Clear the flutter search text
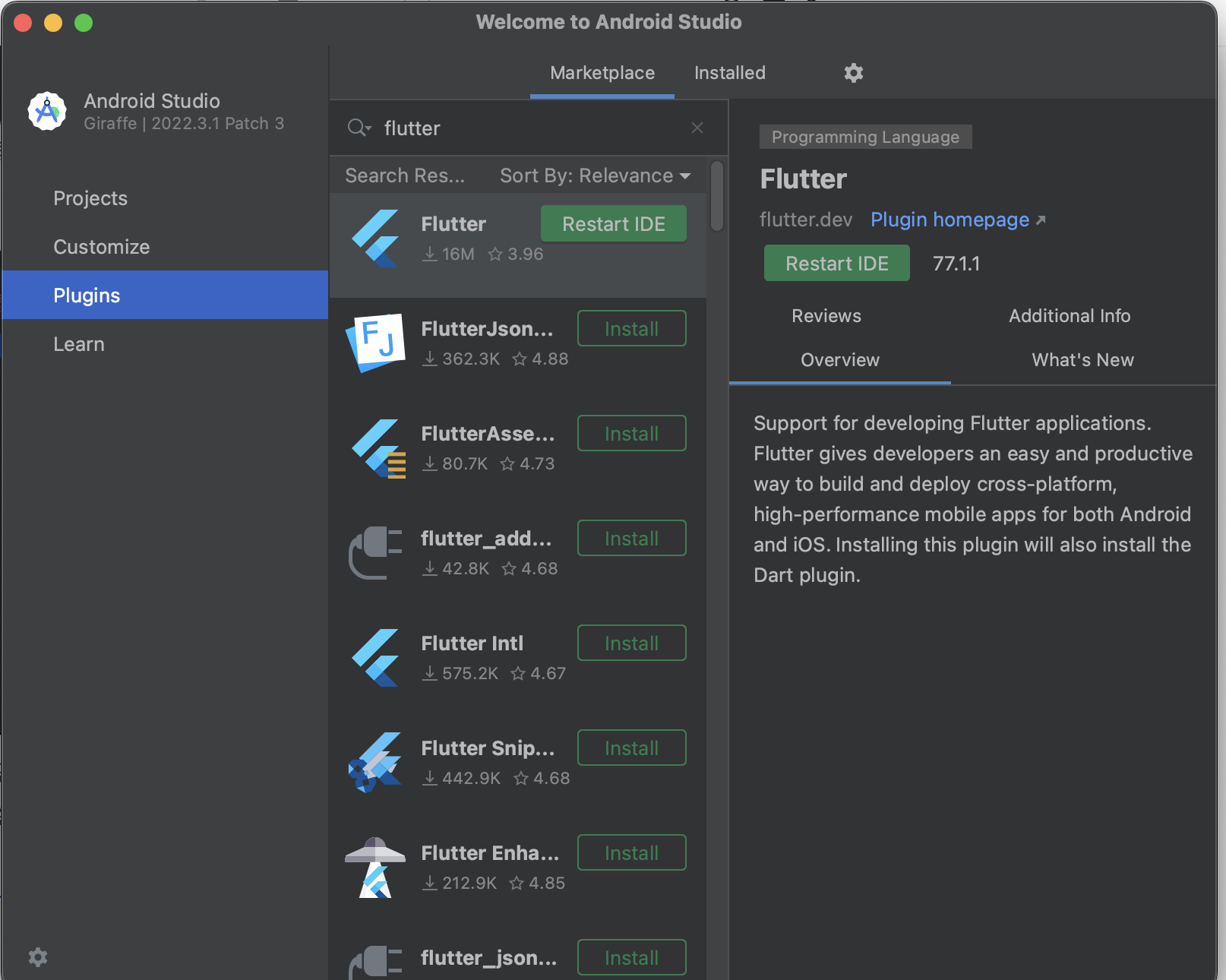The height and width of the screenshot is (980, 1226). point(697,128)
